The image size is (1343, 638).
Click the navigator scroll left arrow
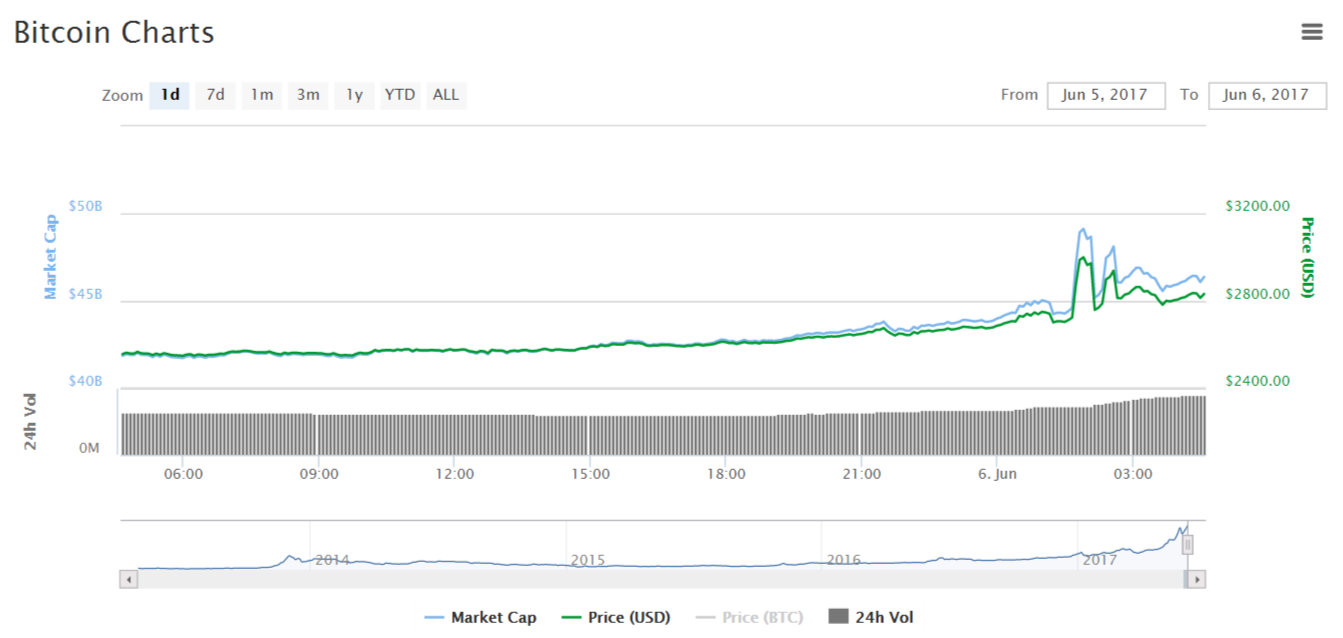[x=128, y=579]
